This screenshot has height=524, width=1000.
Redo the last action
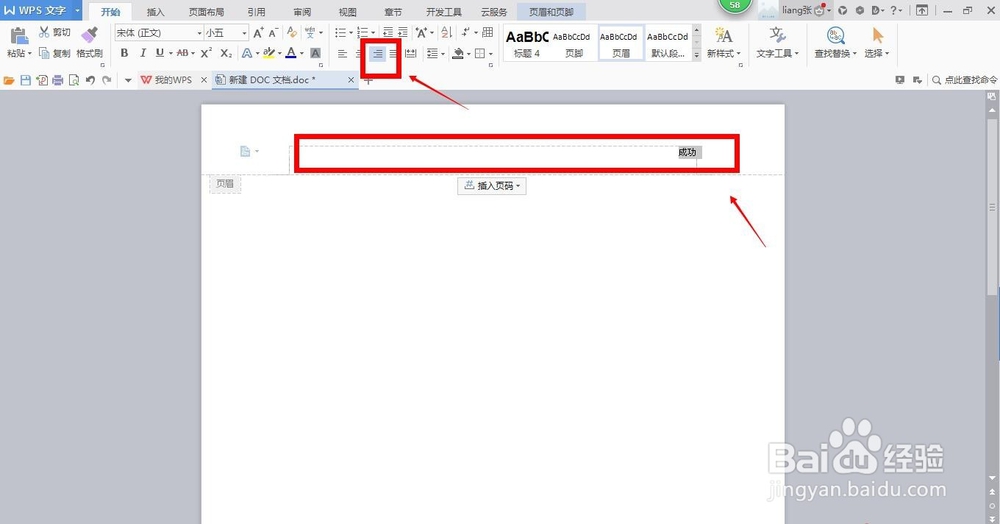tap(107, 80)
